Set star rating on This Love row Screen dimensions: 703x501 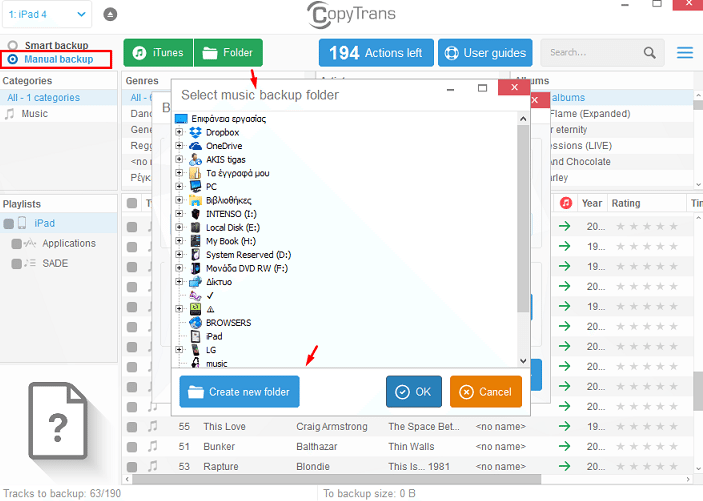(x=647, y=426)
